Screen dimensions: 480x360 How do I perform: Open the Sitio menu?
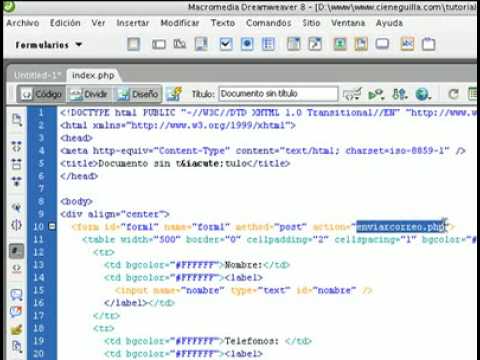pos(311,23)
